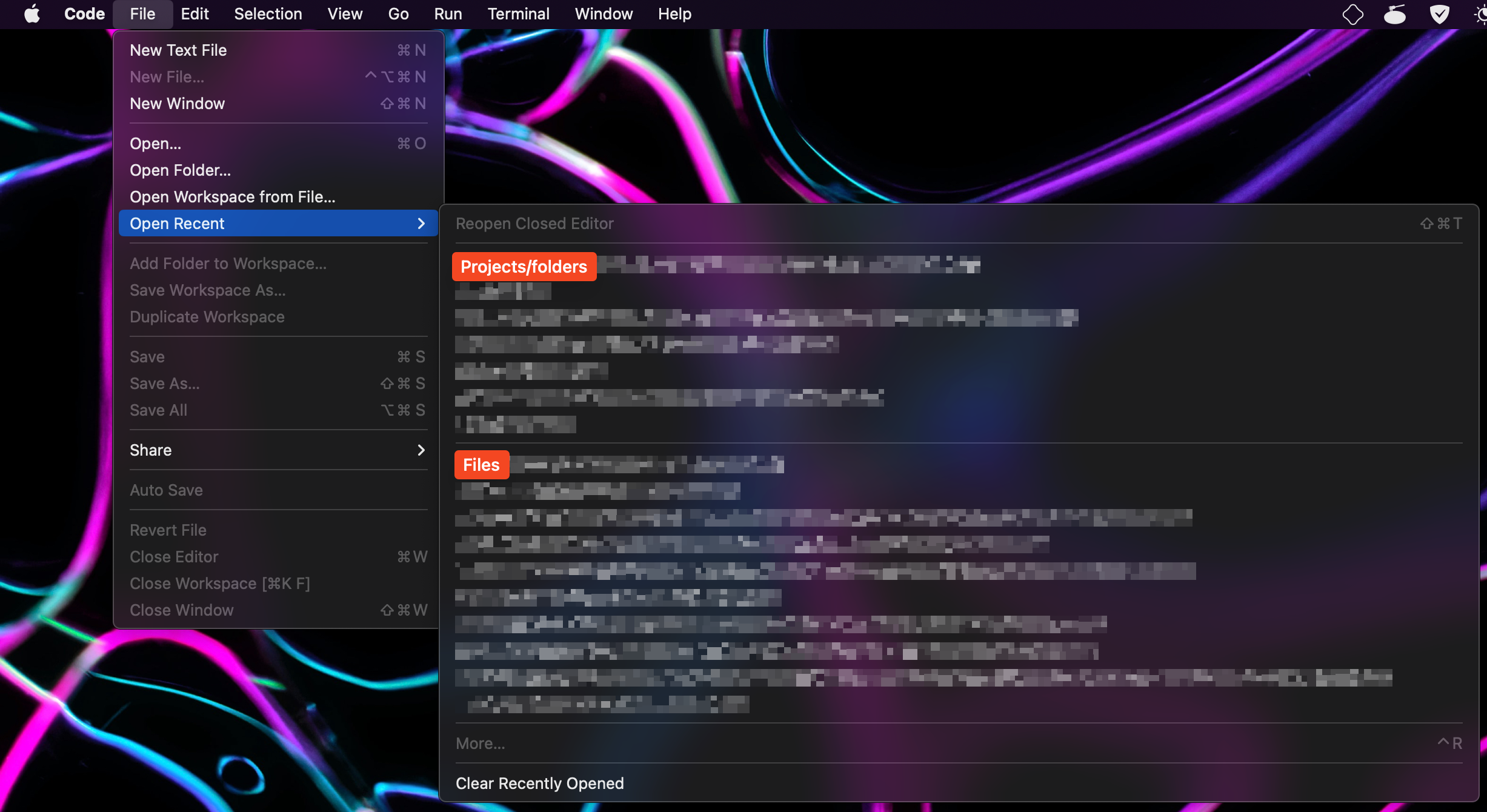
Task: Open the Window menu
Action: [x=603, y=14]
